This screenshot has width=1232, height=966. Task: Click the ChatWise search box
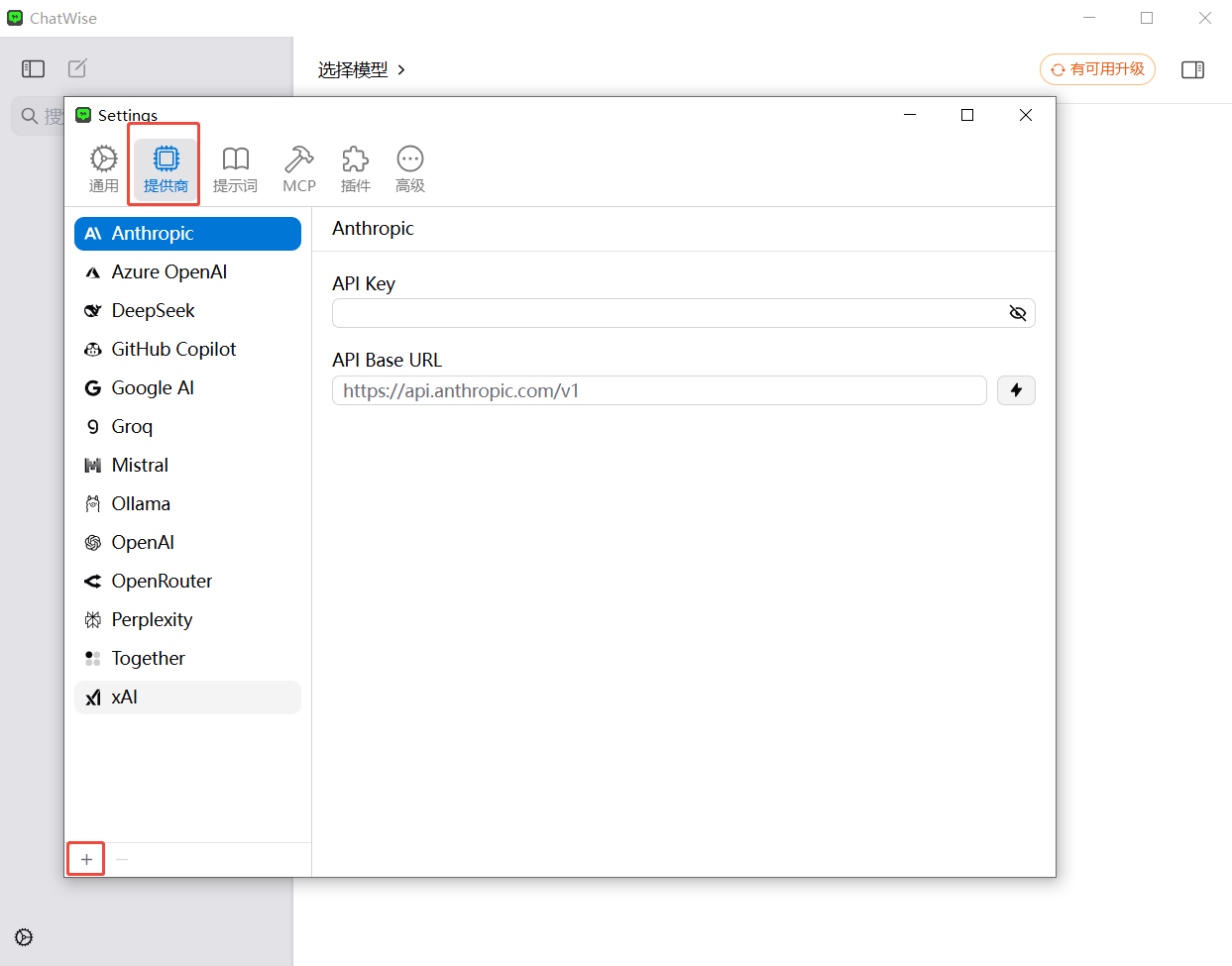point(38,116)
